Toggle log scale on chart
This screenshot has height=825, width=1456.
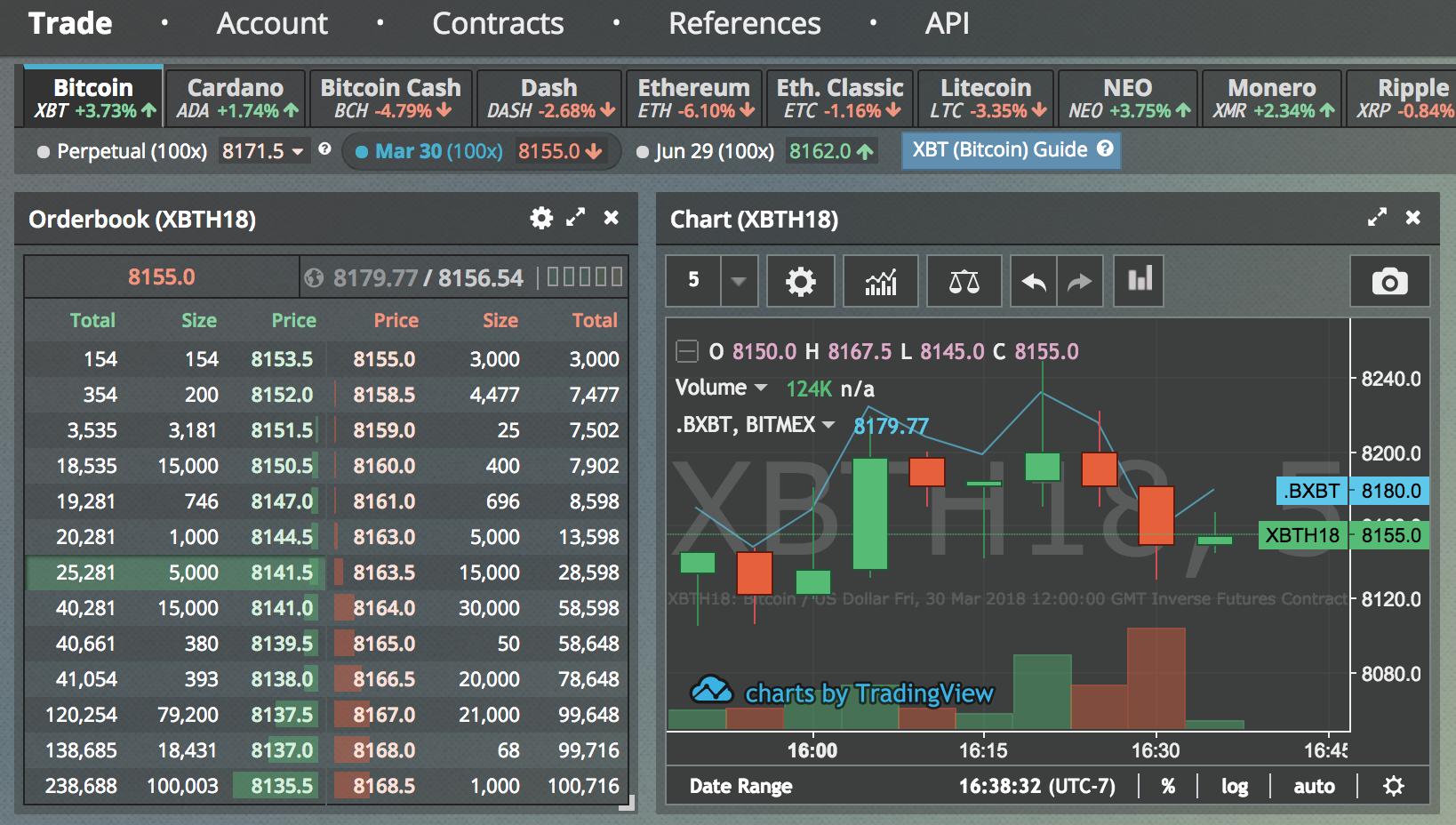[1234, 786]
